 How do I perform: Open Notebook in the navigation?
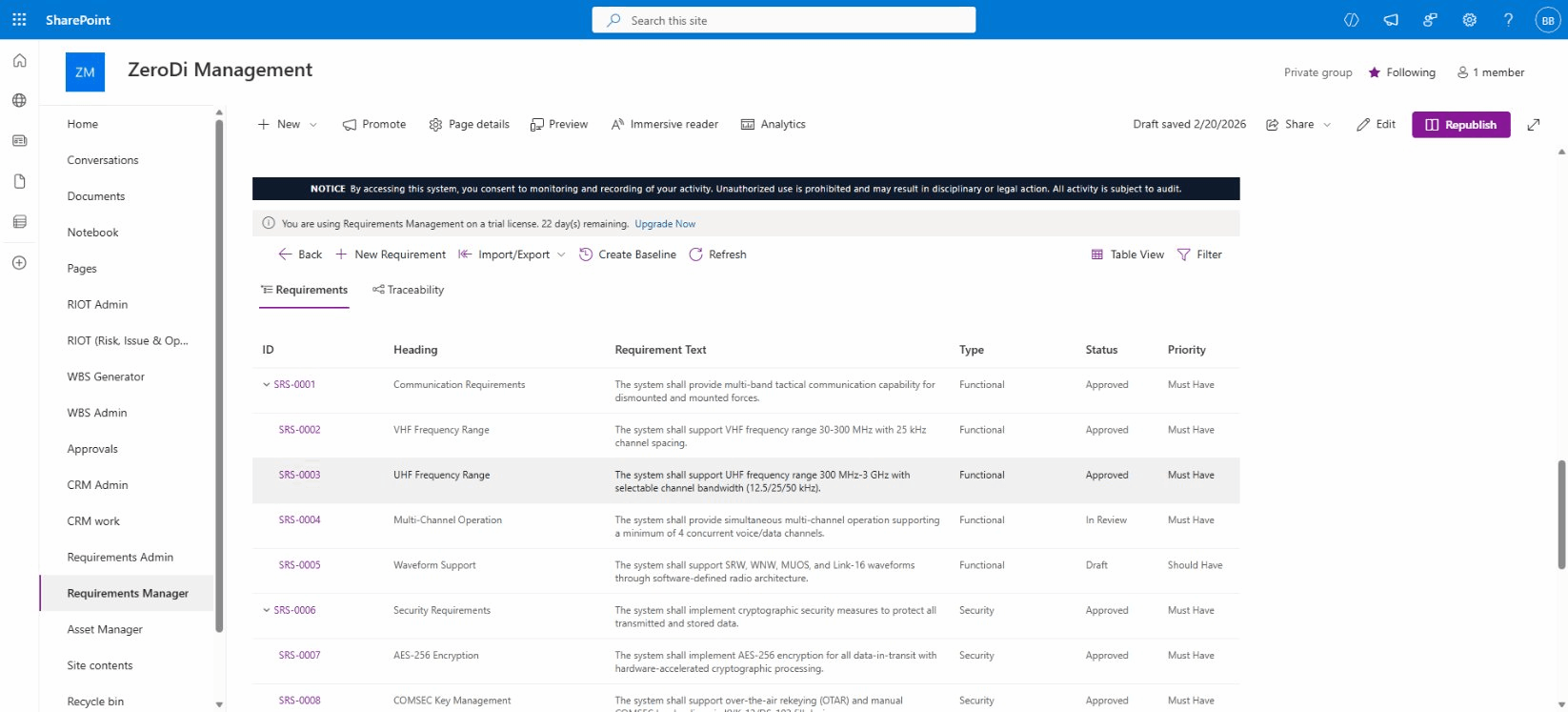(x=92, y=233)
